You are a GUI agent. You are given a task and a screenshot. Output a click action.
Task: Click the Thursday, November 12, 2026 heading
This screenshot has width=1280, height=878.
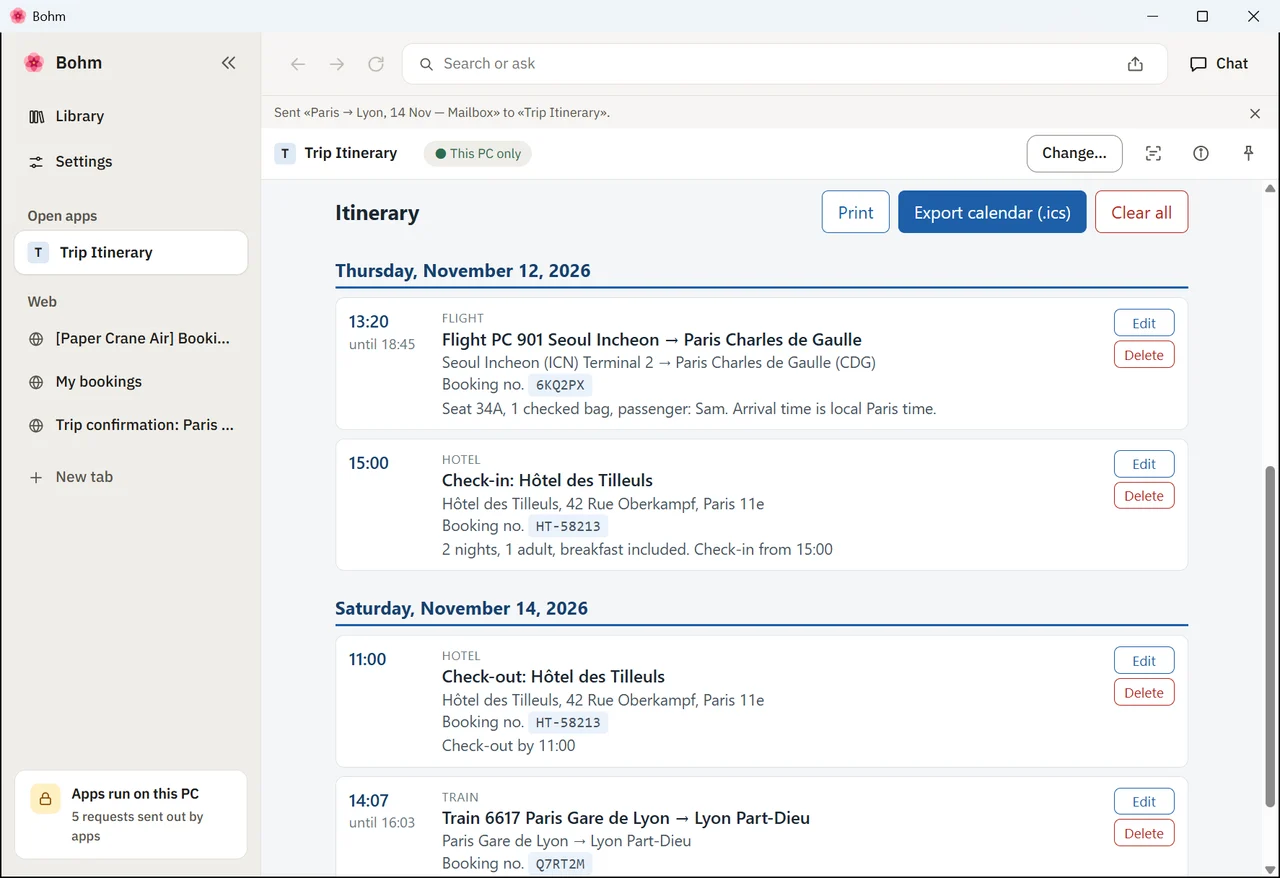coord(463,271)
